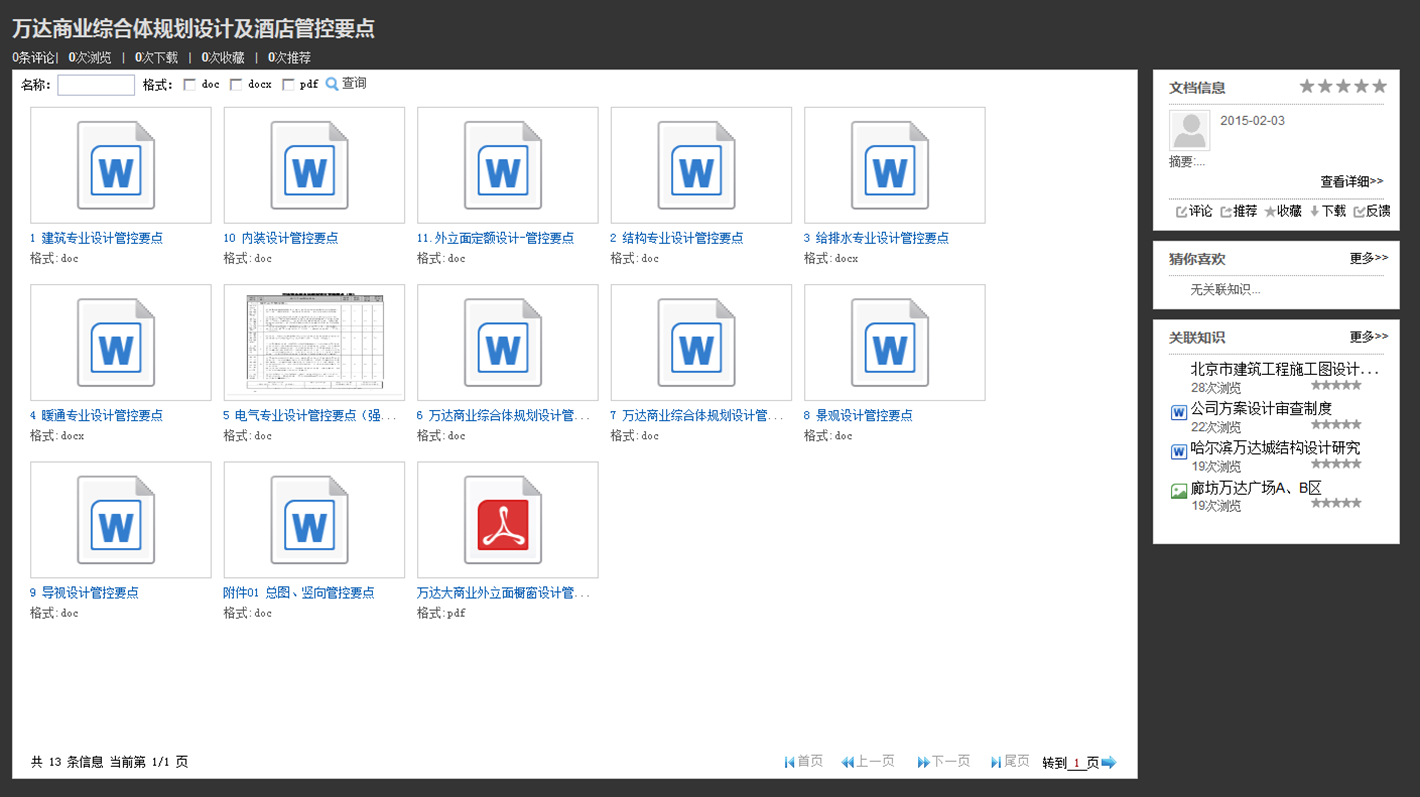Click the 反馈 feedback icon
This screenshot has width=1420, height=797.
tap(1359, 212)
